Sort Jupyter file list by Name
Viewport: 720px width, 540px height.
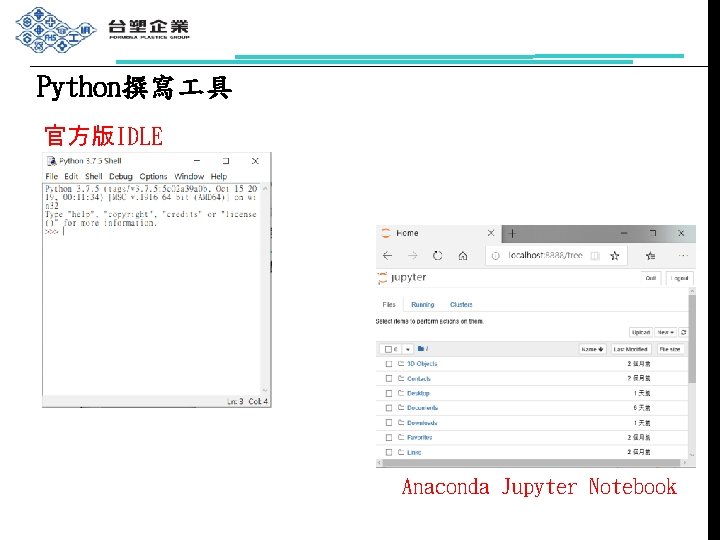592,349
